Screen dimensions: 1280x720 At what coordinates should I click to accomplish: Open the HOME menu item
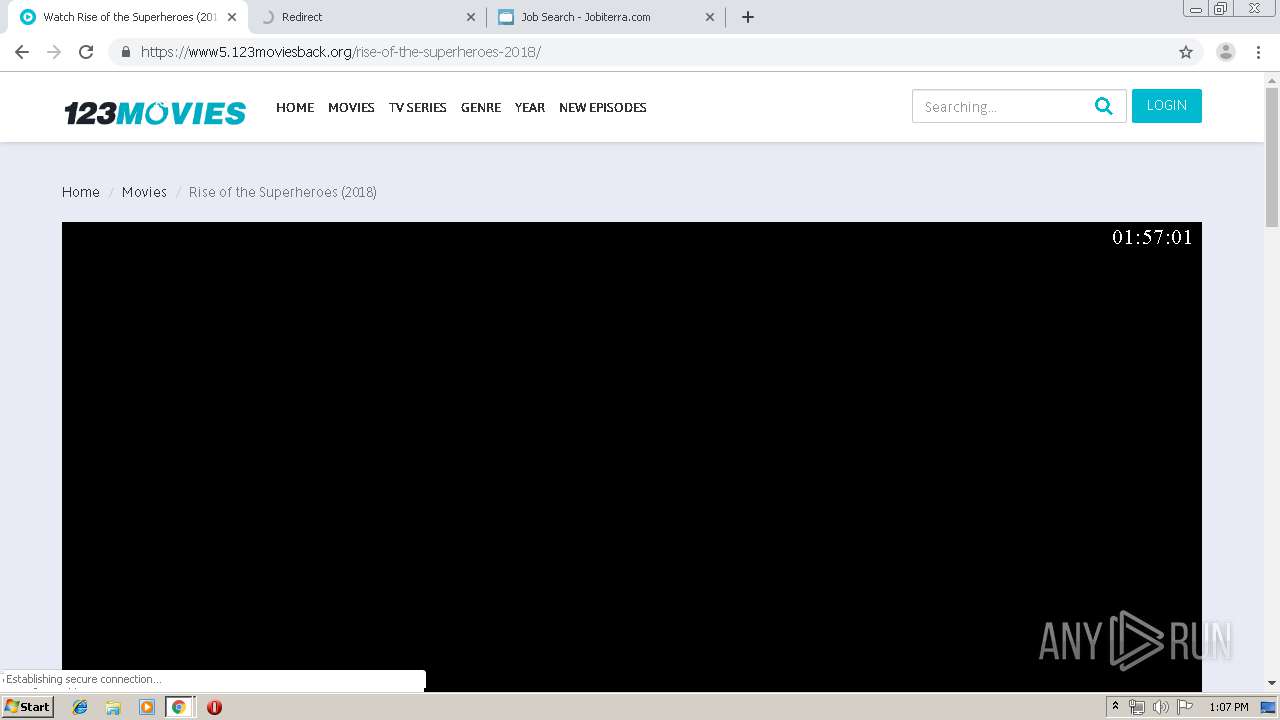coord(295,107)
